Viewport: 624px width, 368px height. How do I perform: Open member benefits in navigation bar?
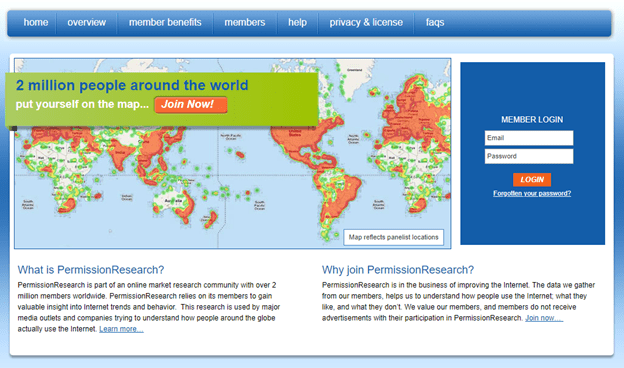point(165,22)
